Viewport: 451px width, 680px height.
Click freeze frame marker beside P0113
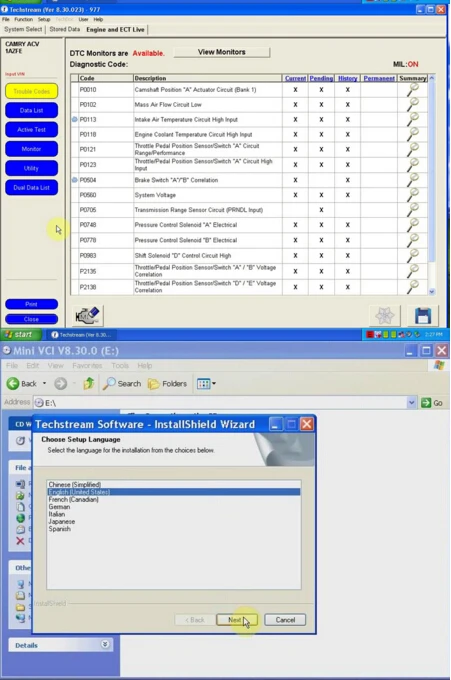coord(75,119)
